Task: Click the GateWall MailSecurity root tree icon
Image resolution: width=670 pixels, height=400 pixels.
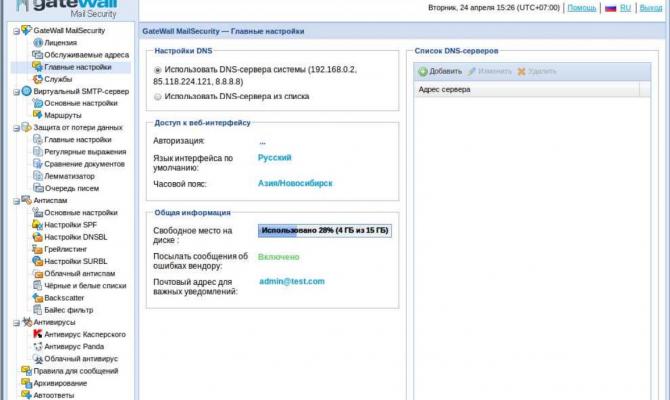Action: 26,30
